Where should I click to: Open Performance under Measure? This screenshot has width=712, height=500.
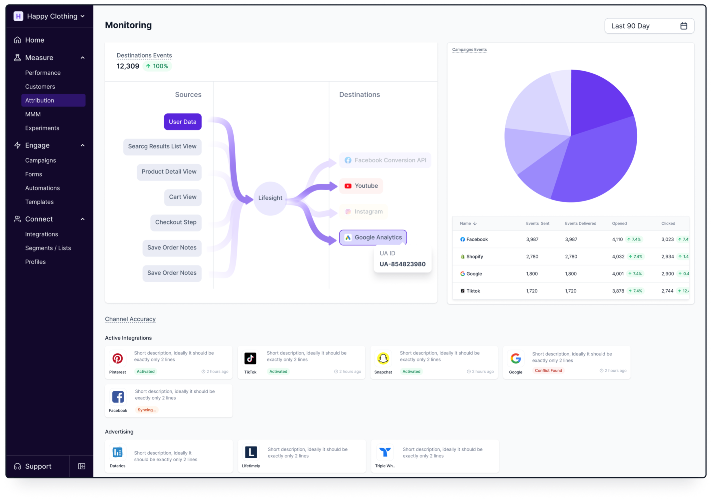(43, 73)
